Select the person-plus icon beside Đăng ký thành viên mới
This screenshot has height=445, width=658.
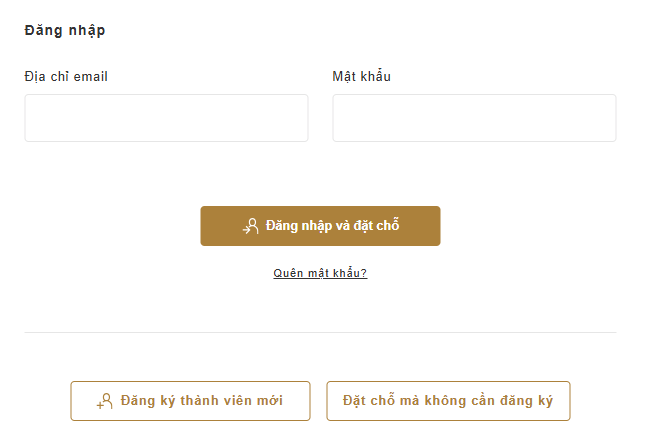point(105,401)
